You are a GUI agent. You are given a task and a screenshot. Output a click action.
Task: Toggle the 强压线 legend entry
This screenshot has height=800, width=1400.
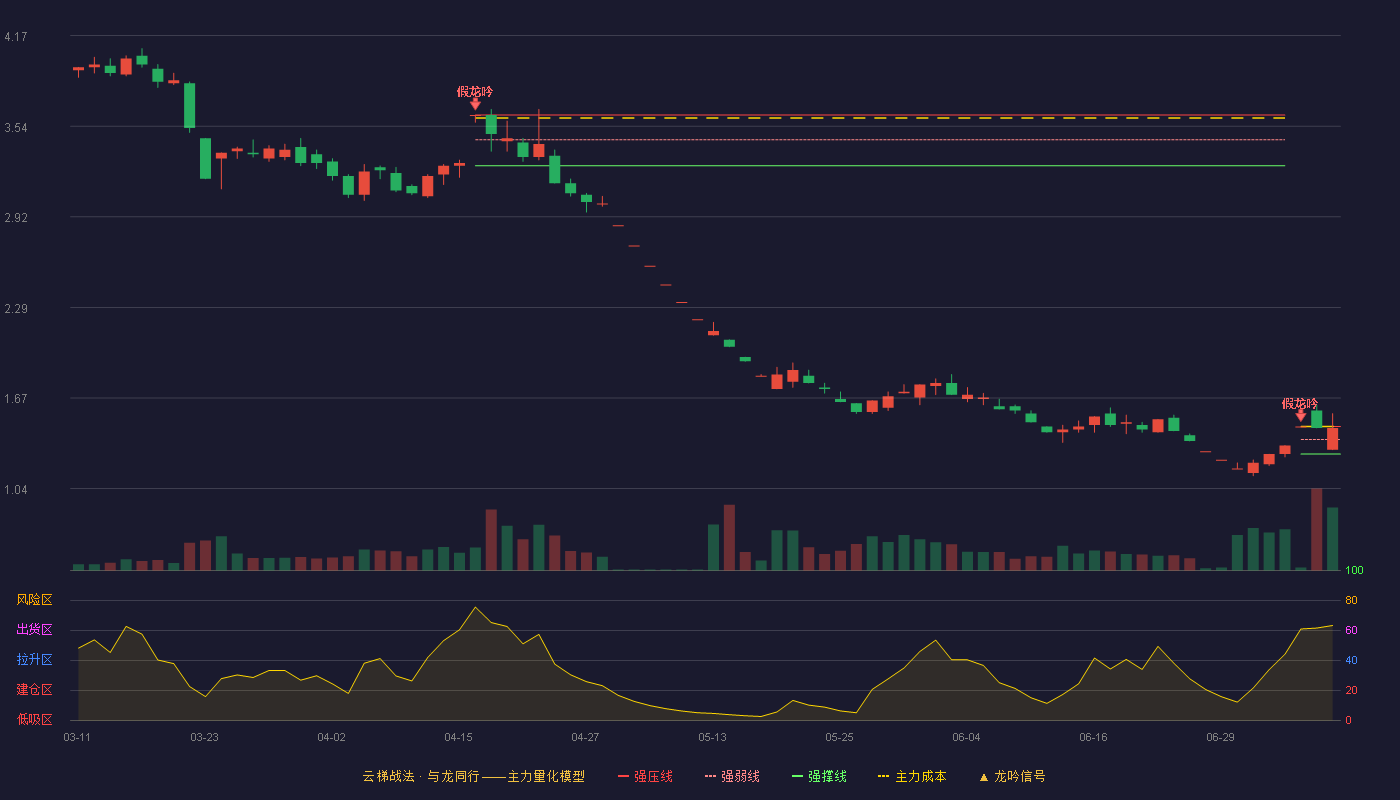pyautogui.click(x=645, y=776)
